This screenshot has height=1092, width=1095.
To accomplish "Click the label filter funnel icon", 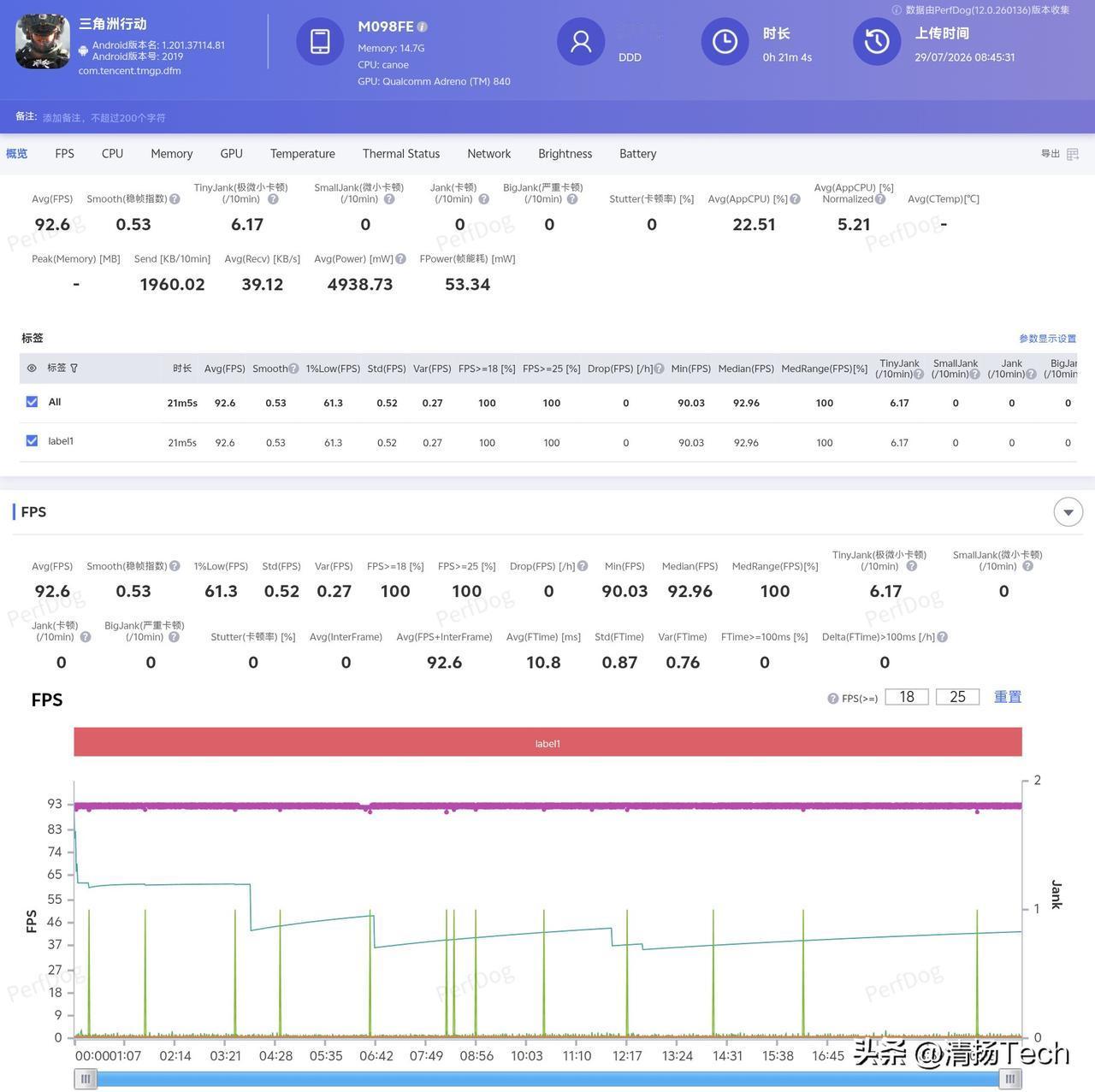I will [x=74, y=368].
